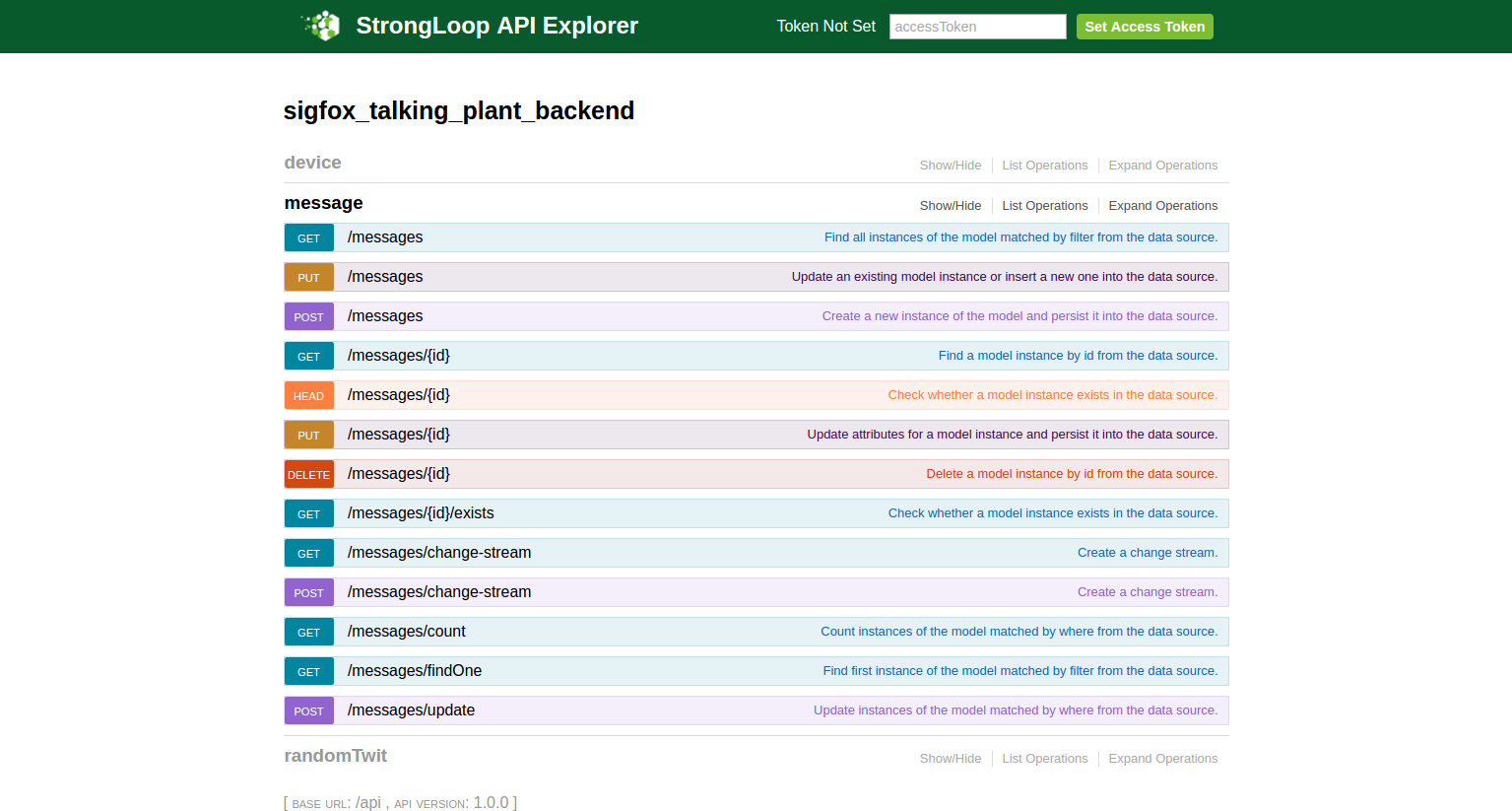The height and width of the screenshot is (811, 1512).
Task: Click 'Delete a model instance by id' description
Action: click(1072, 474)
